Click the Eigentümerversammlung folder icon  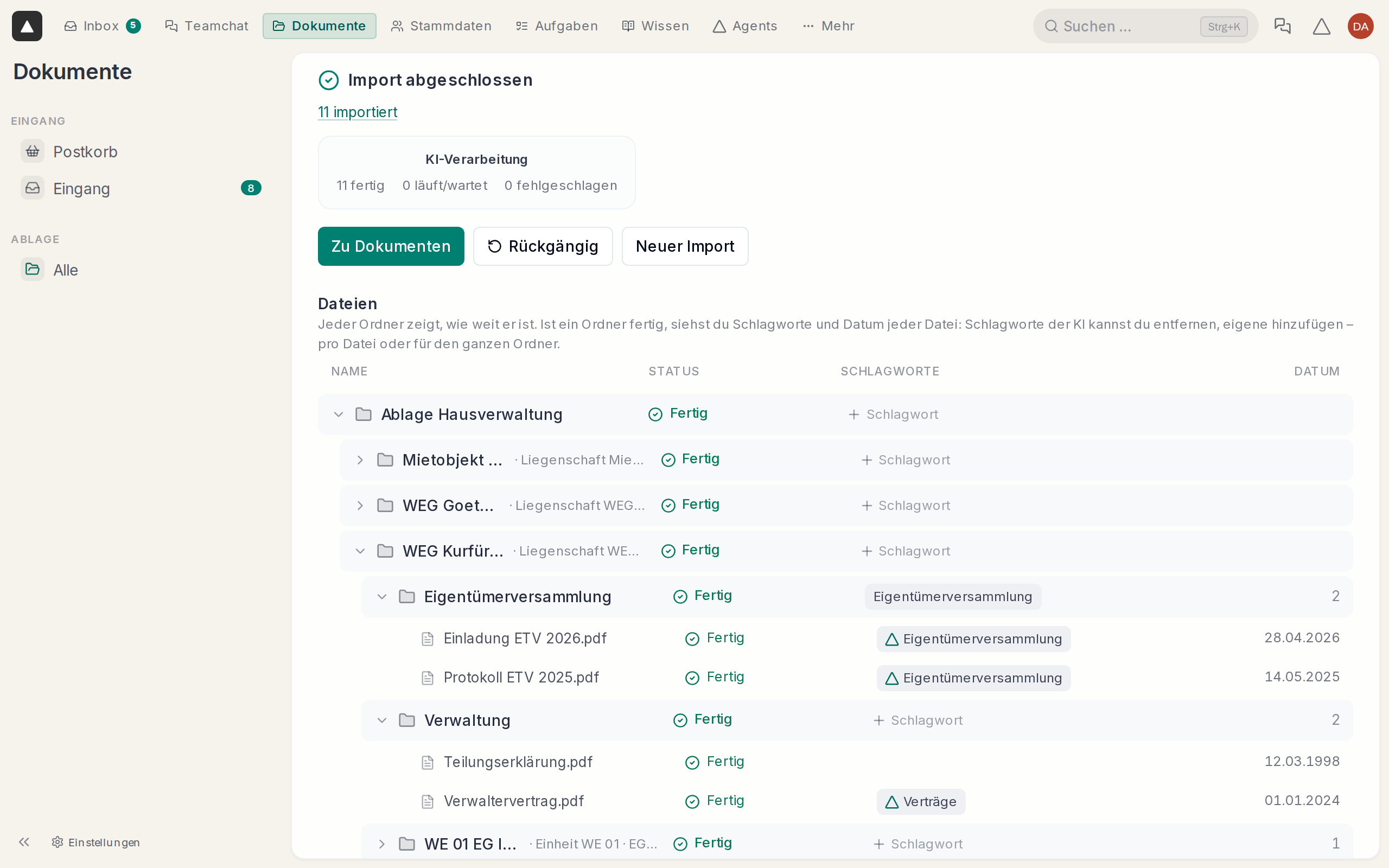407,596
